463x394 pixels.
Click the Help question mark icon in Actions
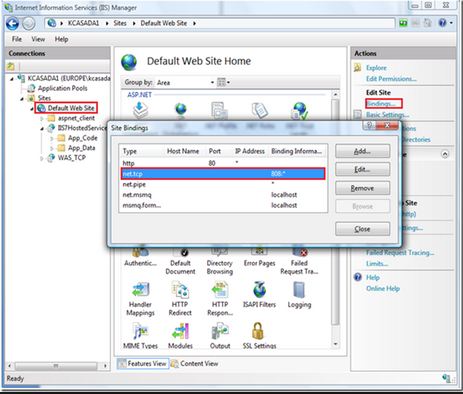[358, 277]
